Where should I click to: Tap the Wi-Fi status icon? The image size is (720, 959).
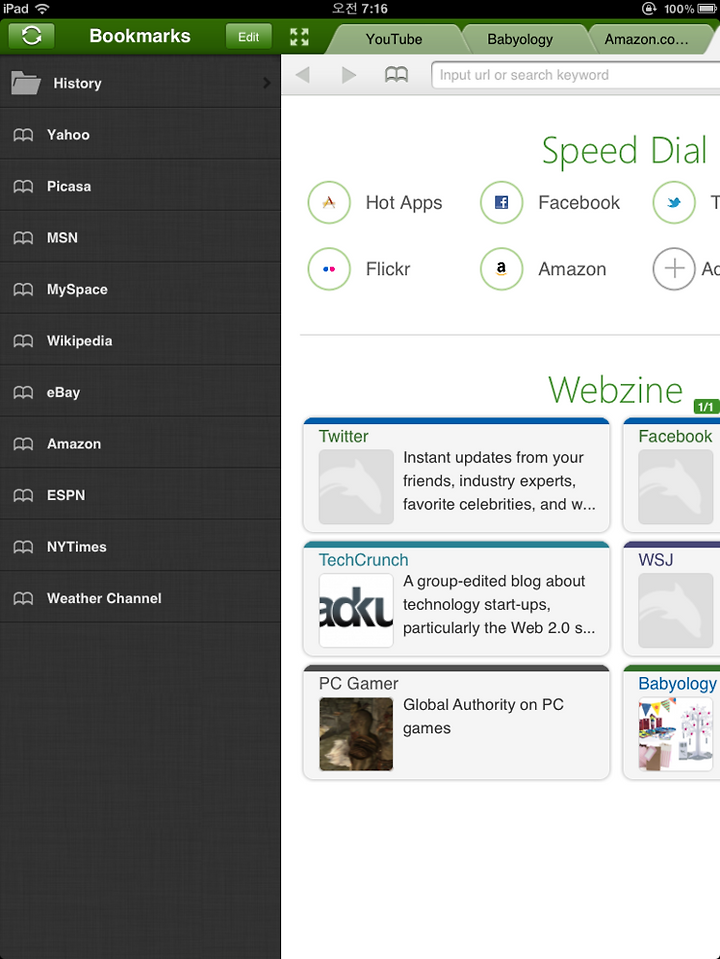42,9
